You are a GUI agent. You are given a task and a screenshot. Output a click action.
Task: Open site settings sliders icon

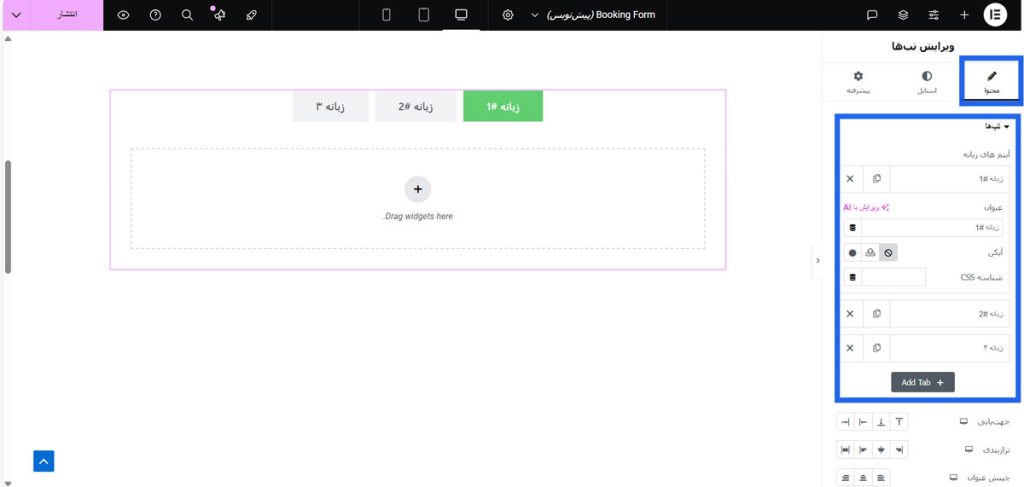934,15
